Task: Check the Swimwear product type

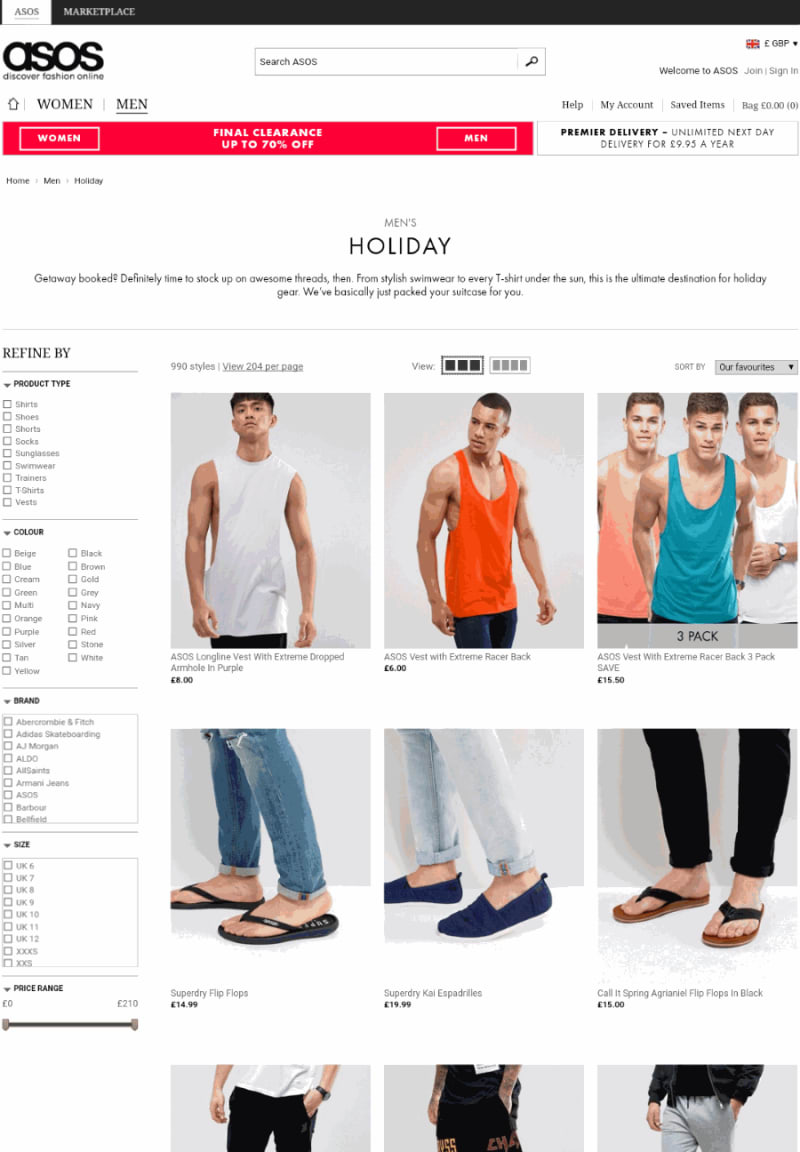Action: tap(7, 466)
